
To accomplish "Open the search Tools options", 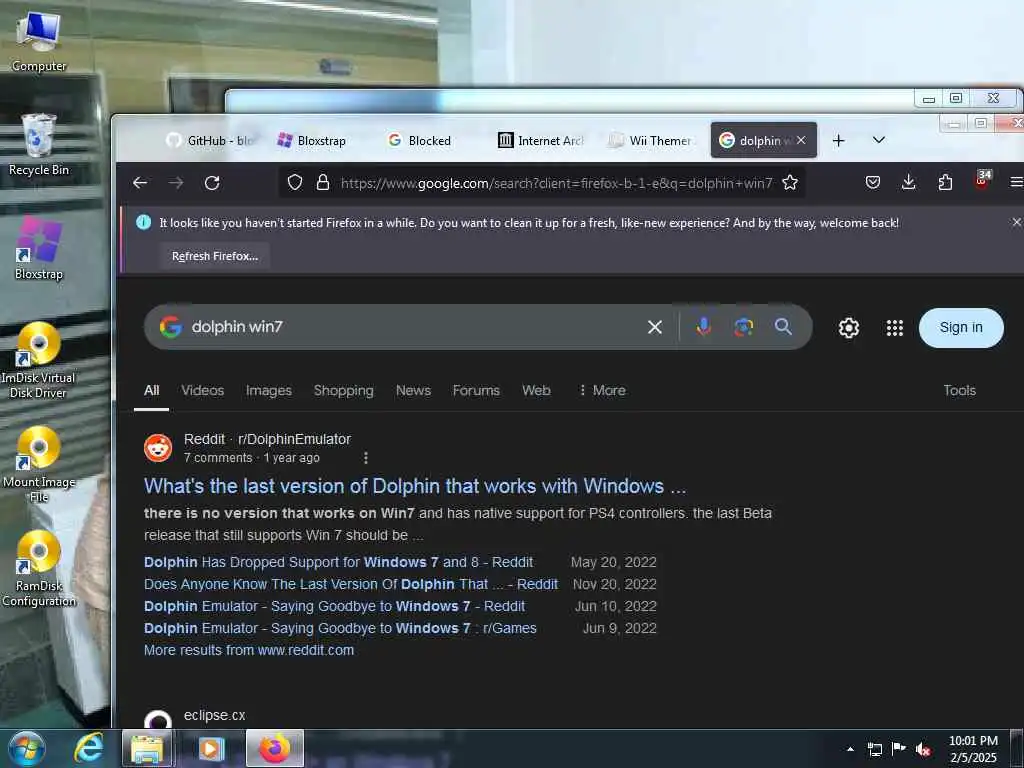I will [959, 391].
